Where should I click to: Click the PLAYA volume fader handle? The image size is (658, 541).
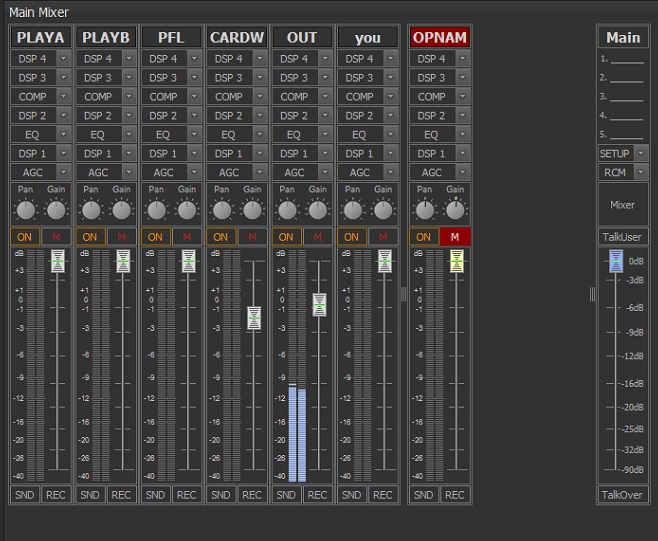pos(58,261)
